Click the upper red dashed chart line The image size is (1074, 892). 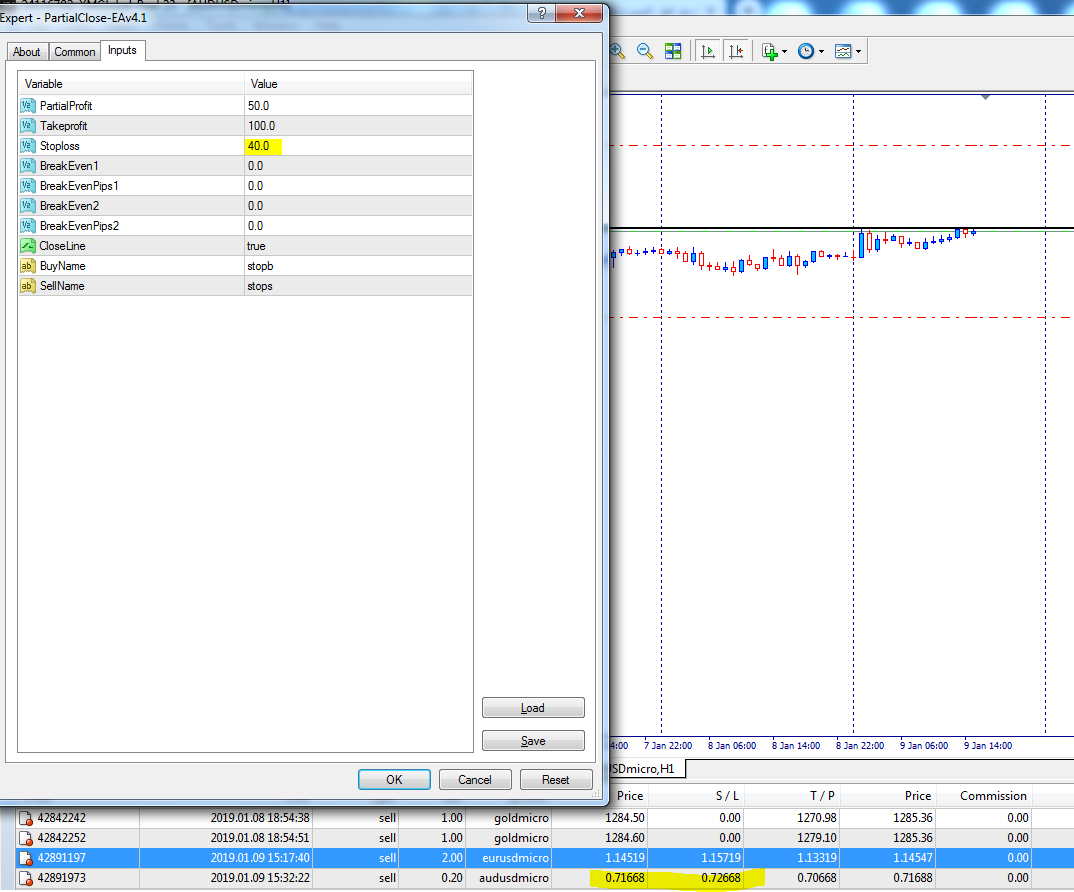click(841, 145)
